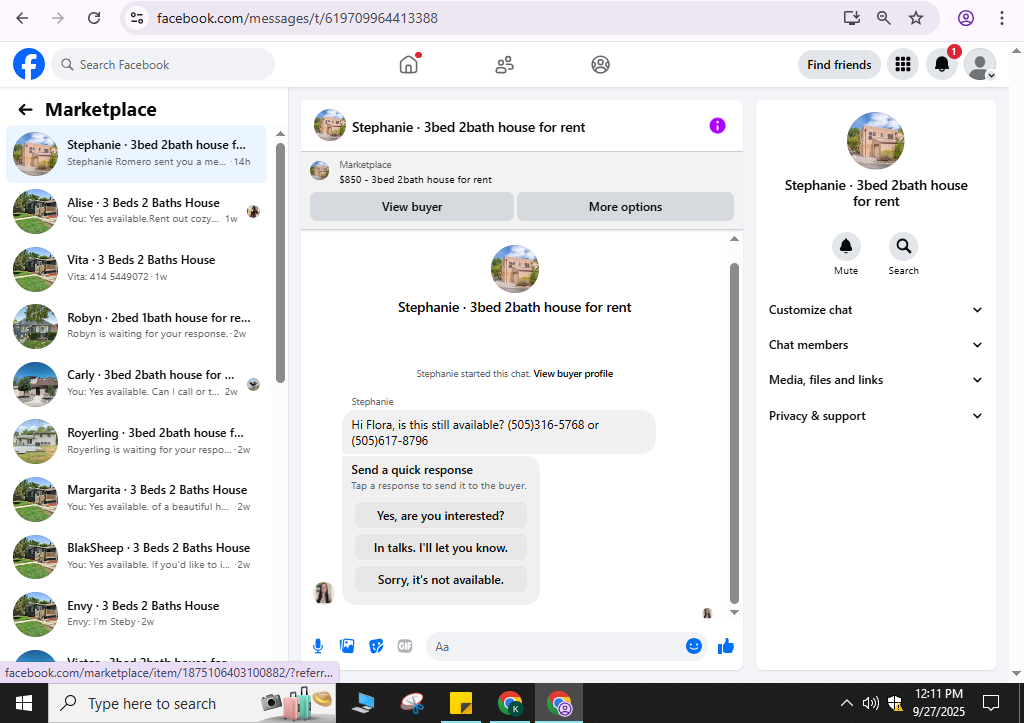Image resolution: width=1024 pixels, height=723 pixels.
Task: Open emoji picker in message box
Action: (x=694, y=646)
